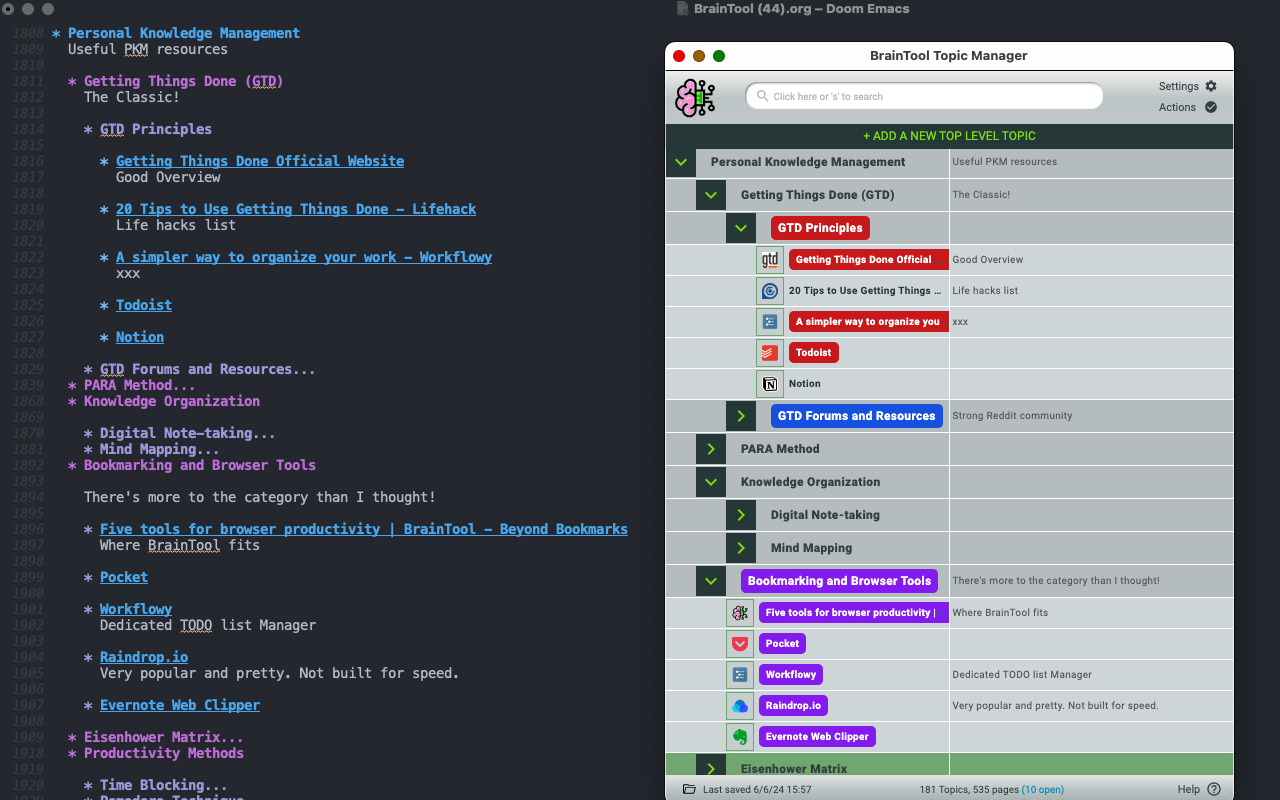
Task: Collapse GTD Principles topic
Action: tap(741, 228)
